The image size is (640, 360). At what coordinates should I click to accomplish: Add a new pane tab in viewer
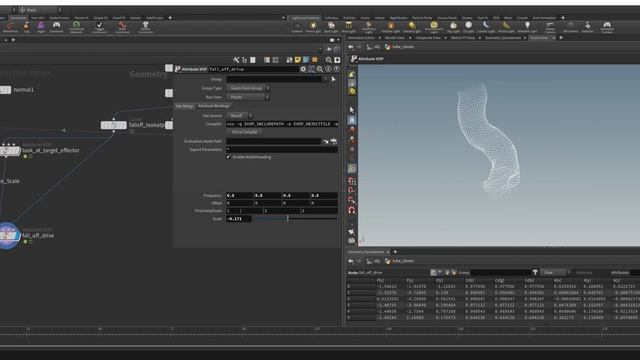[561, 38]
